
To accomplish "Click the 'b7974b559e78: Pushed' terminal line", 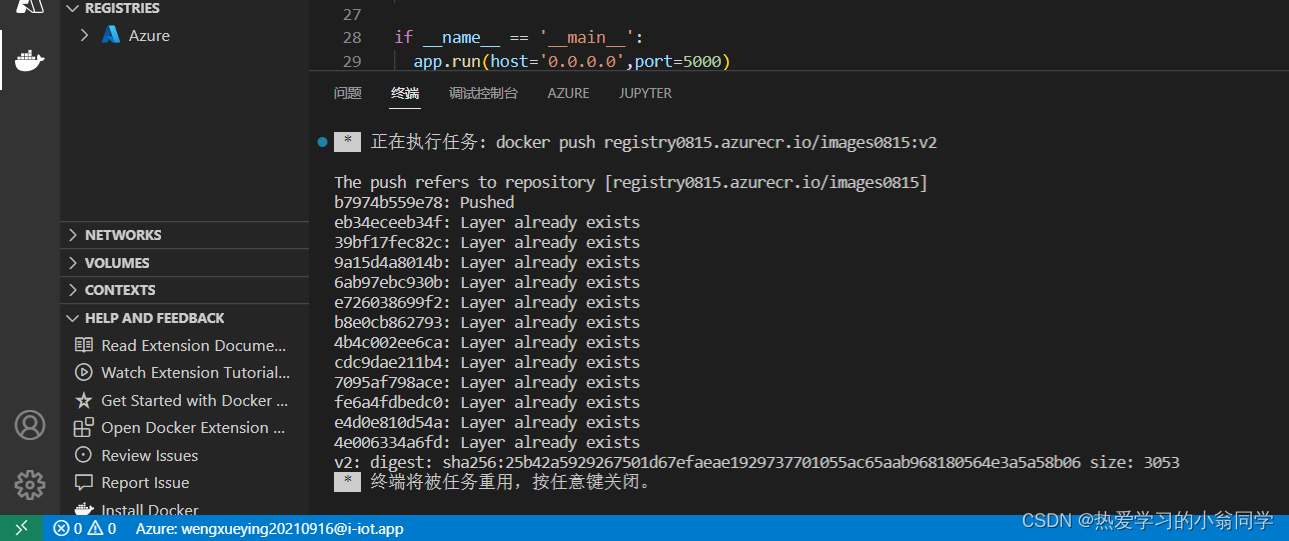I will click(x=424, y=202).
